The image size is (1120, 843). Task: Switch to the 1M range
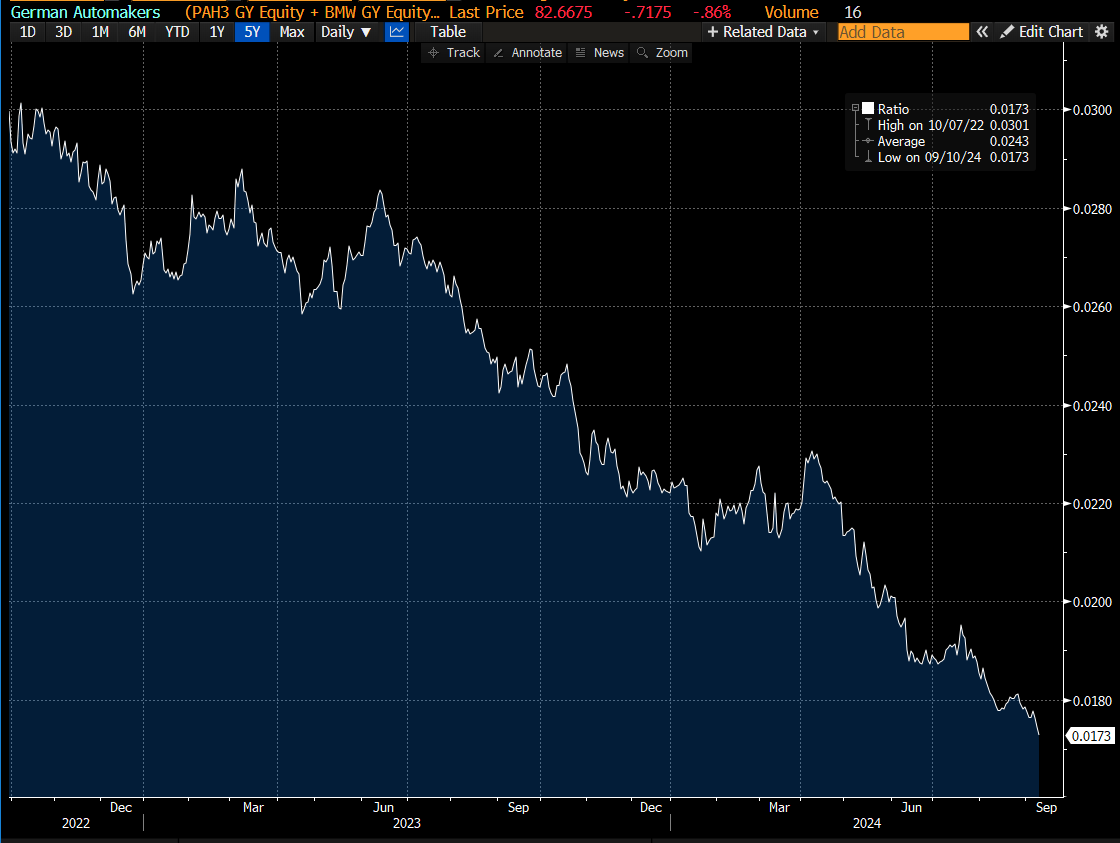pos(100,32)
